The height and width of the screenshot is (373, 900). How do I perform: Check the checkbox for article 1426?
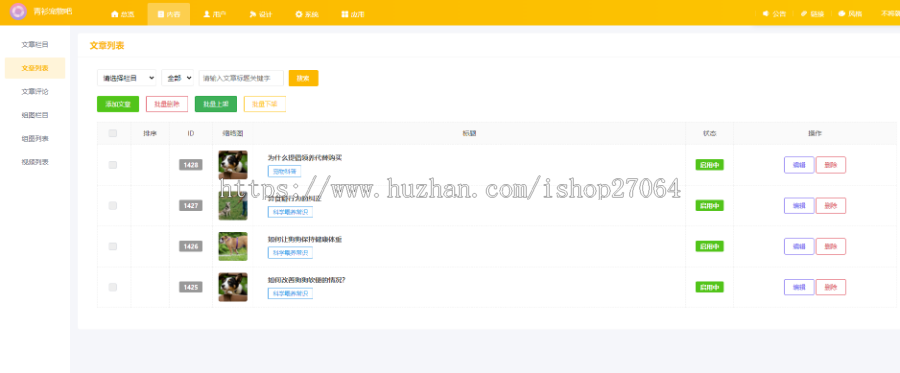[112, 246]
